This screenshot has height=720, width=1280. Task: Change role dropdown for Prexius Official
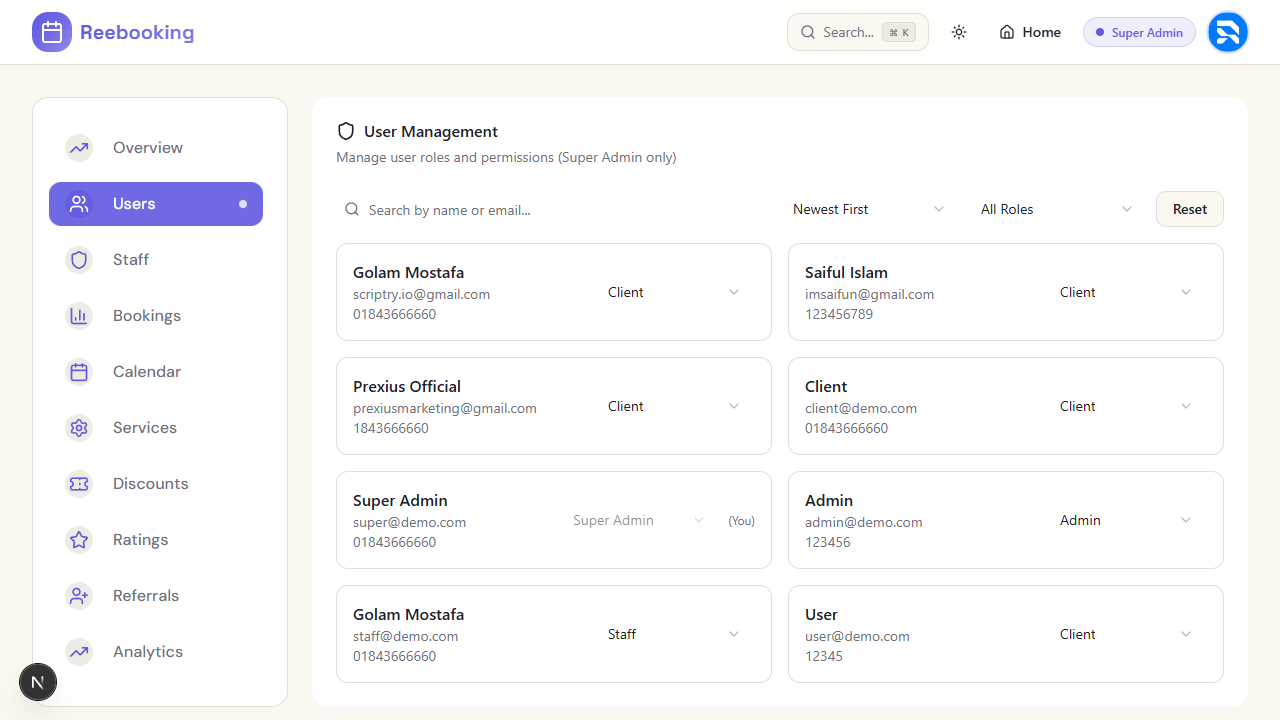(673, 406)
